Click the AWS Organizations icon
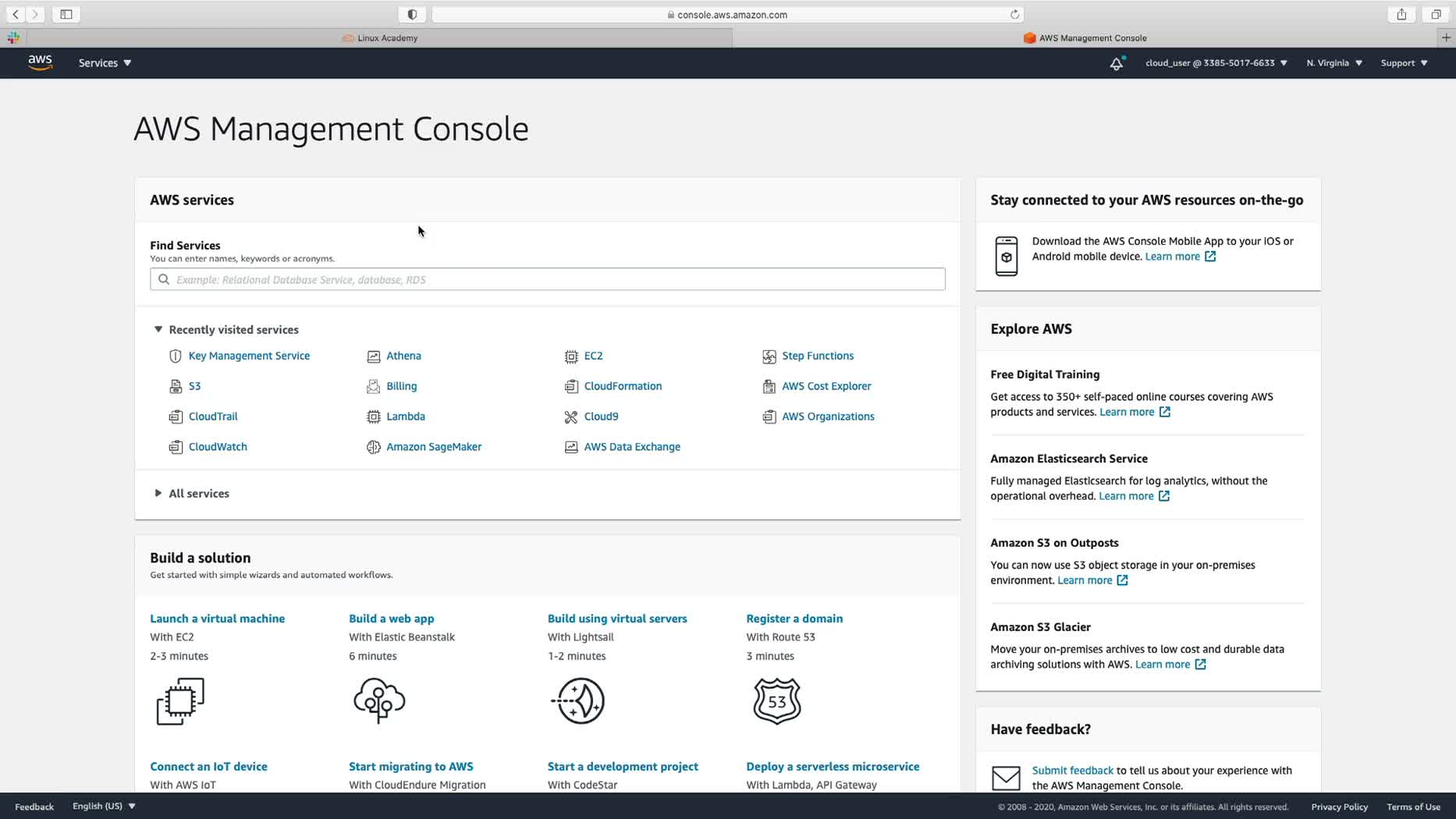 (769, 417)
